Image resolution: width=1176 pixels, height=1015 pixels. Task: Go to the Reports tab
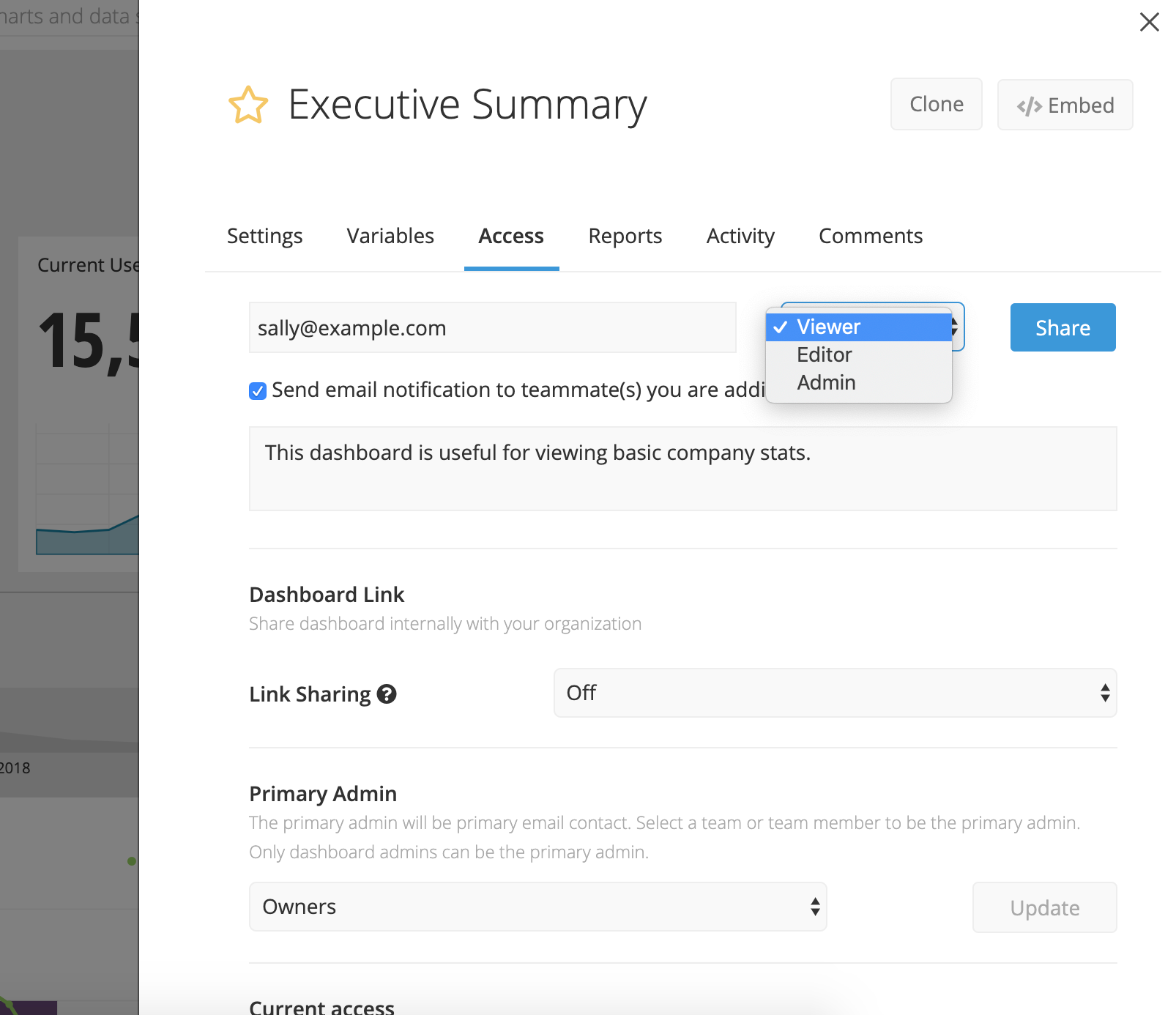pos(625,236)
